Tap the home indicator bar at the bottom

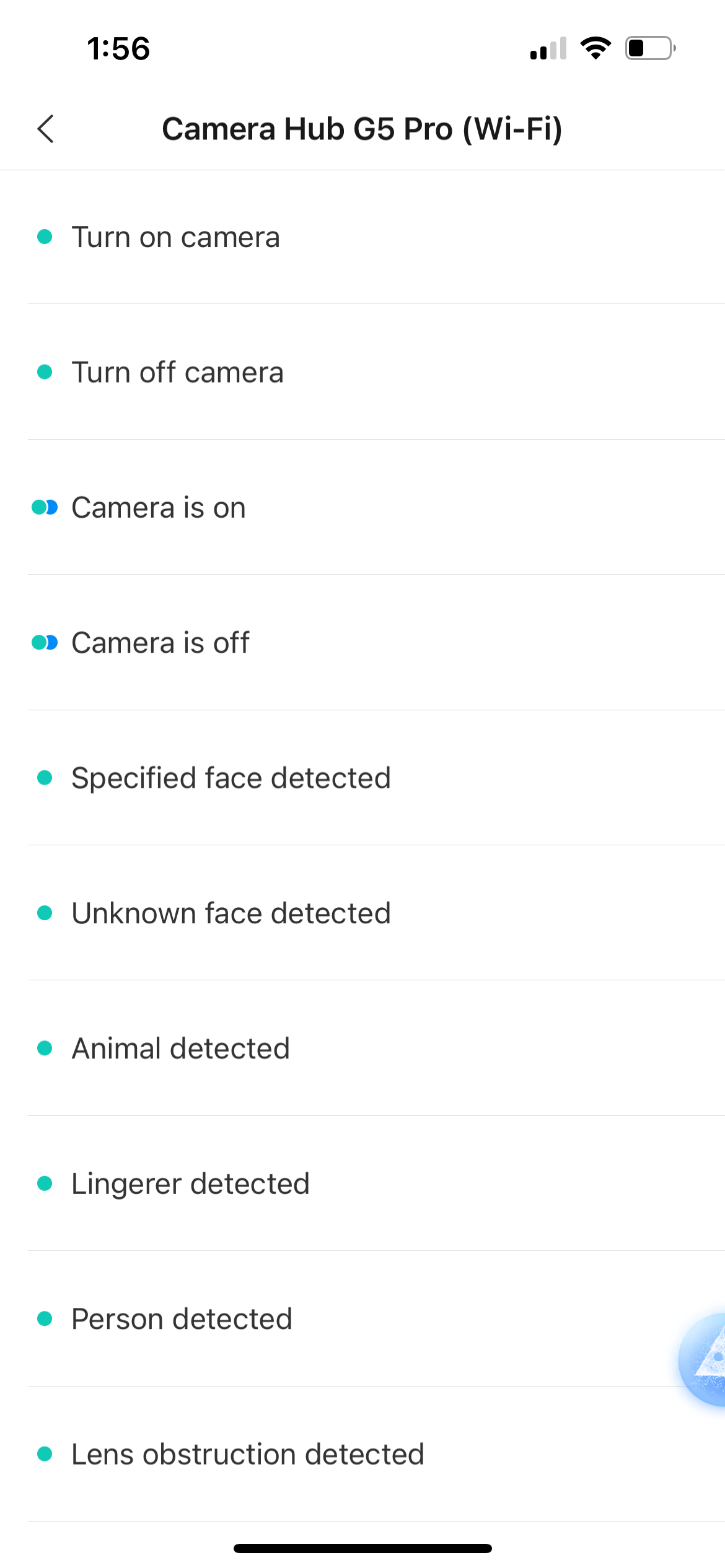pos(362,1548)
